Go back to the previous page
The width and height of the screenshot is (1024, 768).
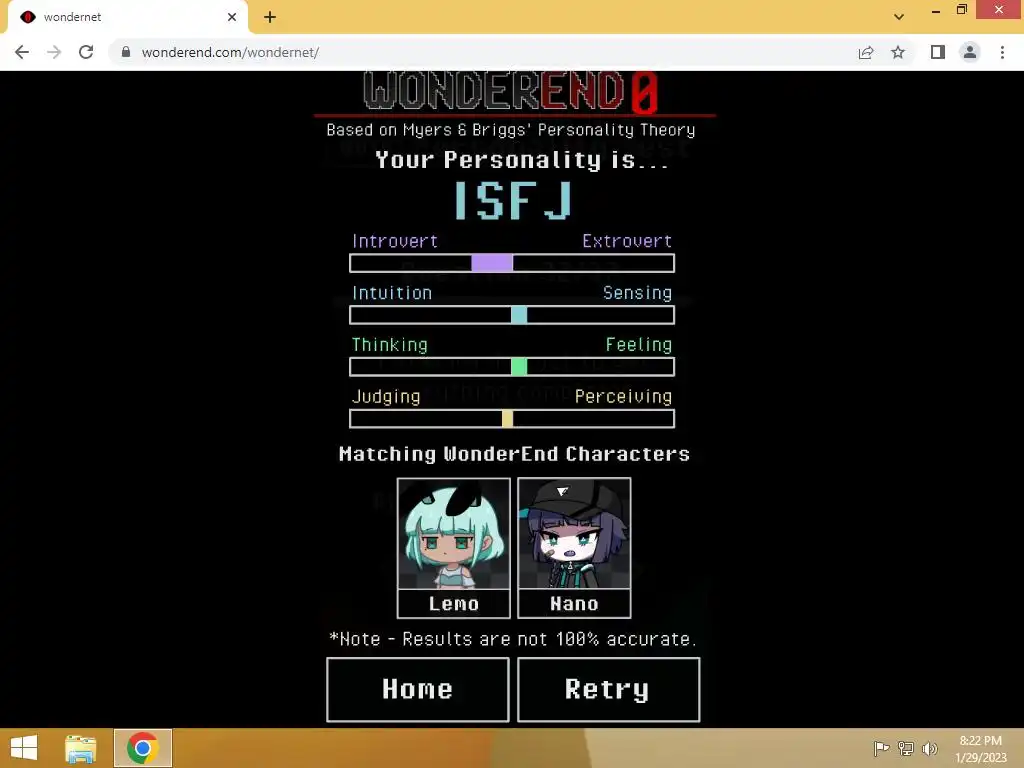pyautogui.click(x=22, y=52)
